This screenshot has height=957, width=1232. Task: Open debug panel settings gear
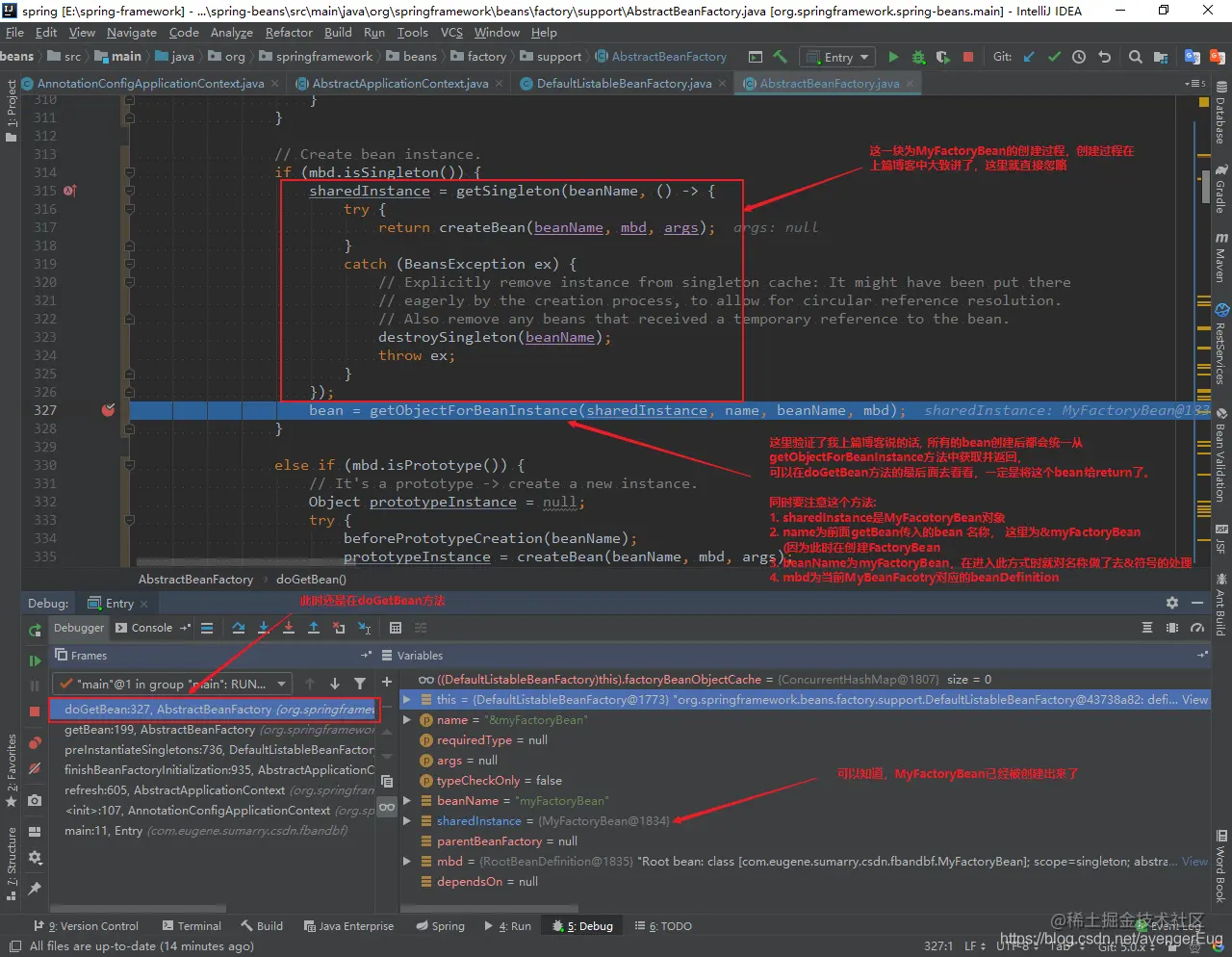point(1171,603)
